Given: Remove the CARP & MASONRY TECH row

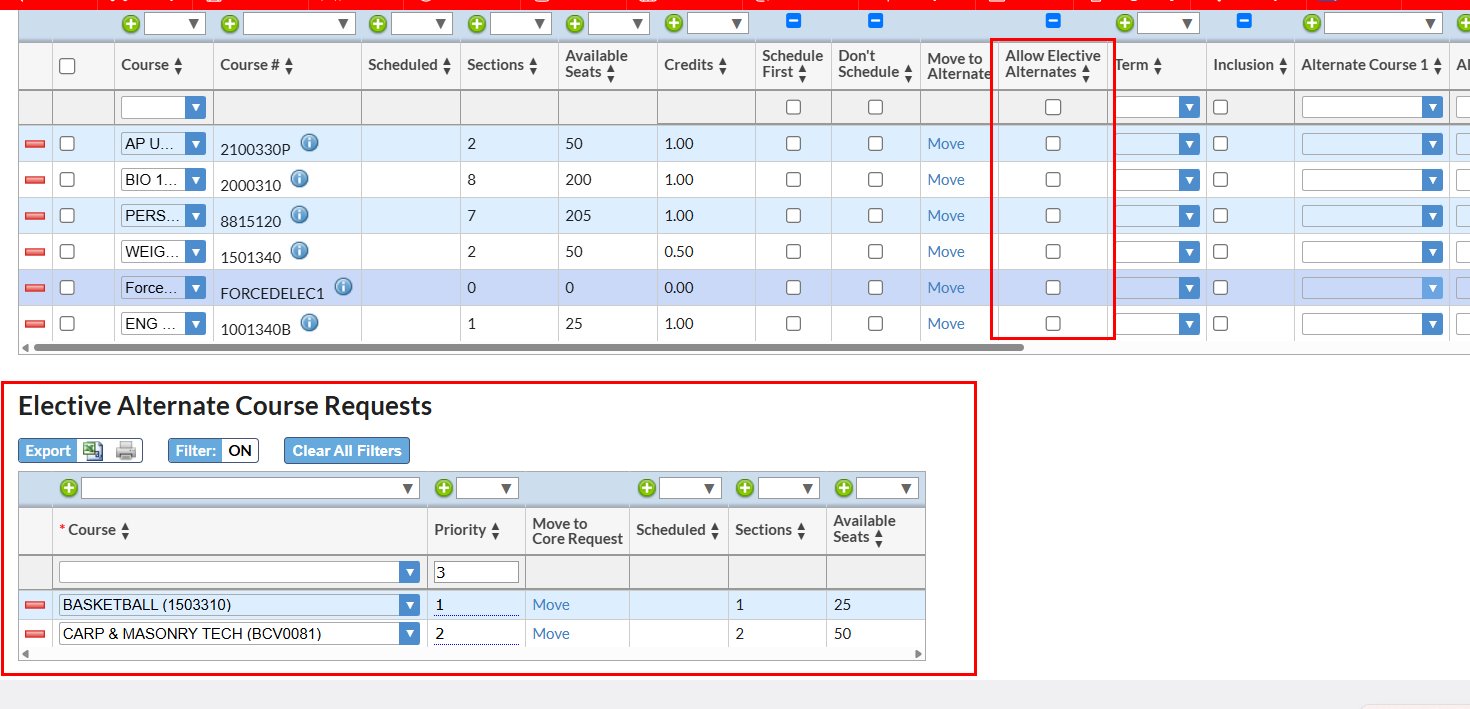Looking at the screenshot, I should point(35,634).
